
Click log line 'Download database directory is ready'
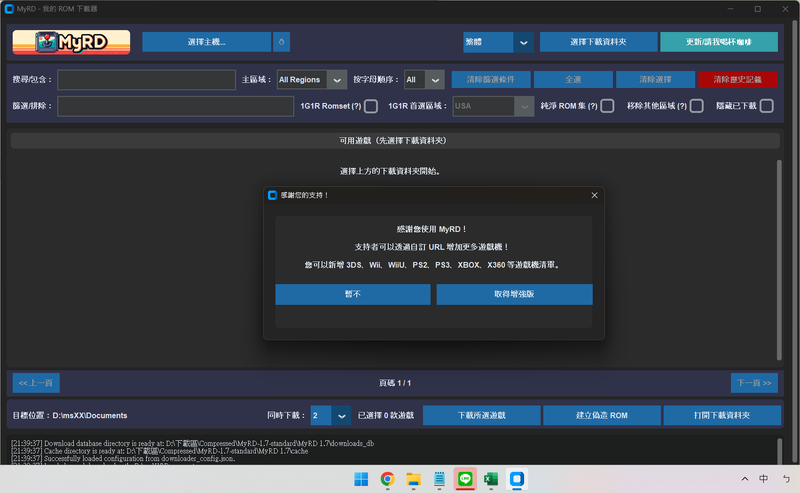point(192,443)
